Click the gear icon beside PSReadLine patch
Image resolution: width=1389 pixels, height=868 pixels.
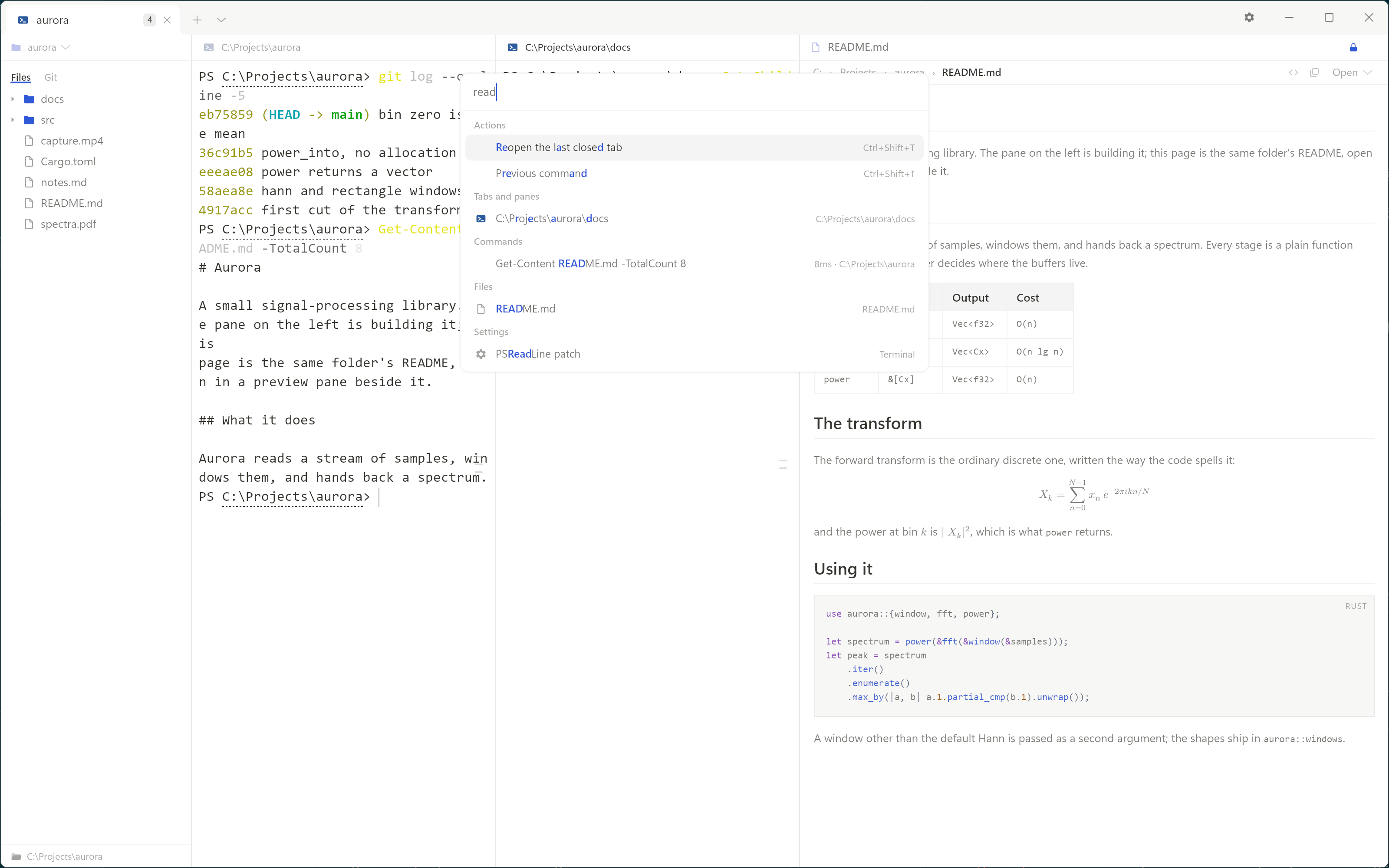(x=481, y=354)
